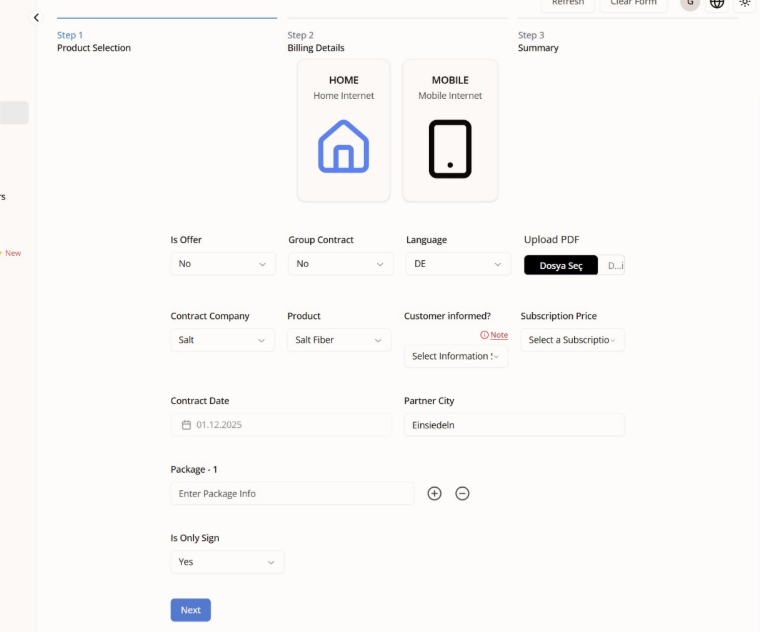Open the Is Only Sign dropdown
760x632 pixels.
pyautogui.click(x=227, y=562)
